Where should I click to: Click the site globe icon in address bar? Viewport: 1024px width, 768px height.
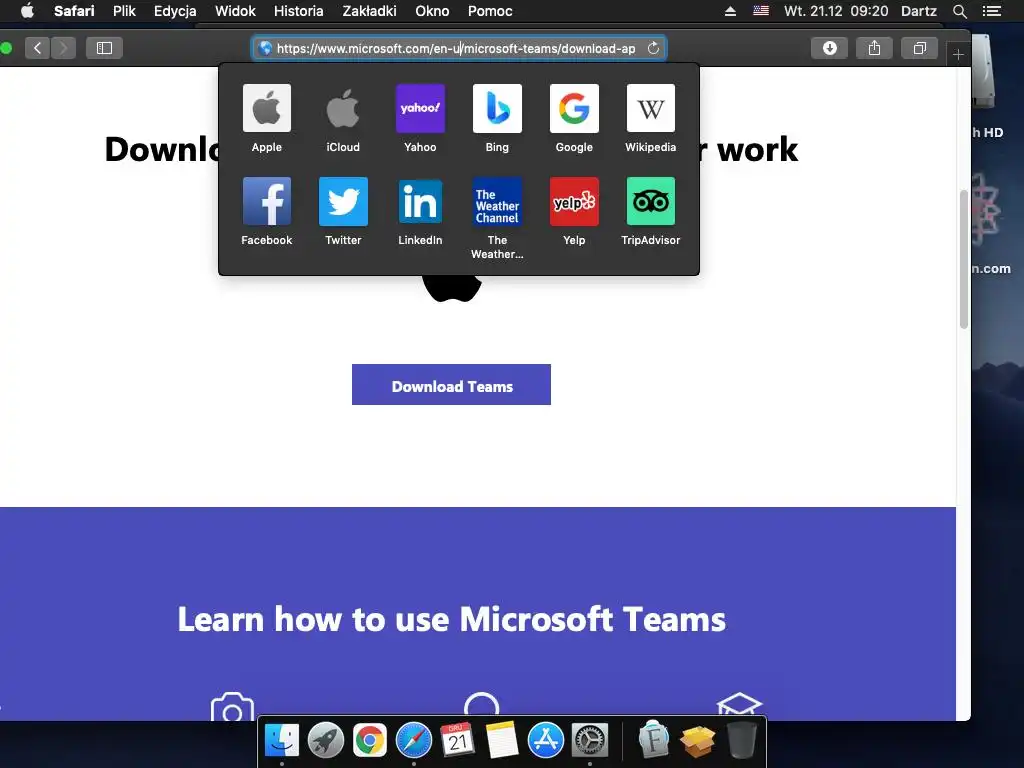(265, 48)
